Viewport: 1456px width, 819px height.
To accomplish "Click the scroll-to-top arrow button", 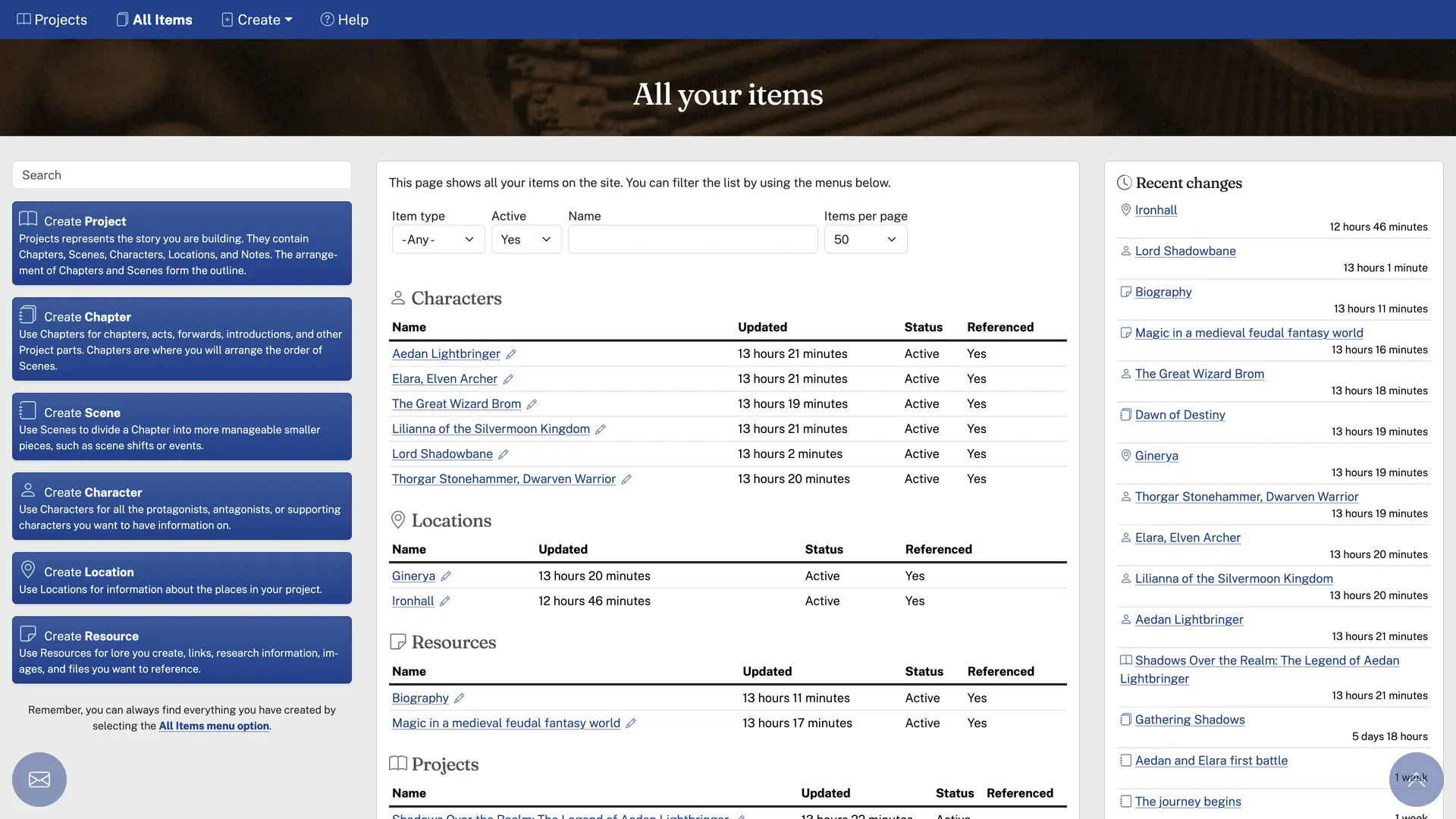I will [x=1416, y=780].
